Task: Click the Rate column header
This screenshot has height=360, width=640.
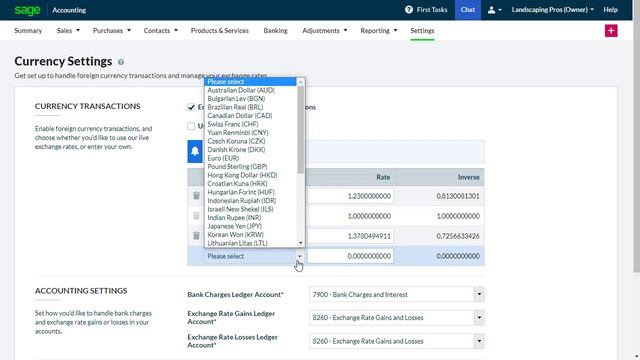Action: tap(383, 177)
